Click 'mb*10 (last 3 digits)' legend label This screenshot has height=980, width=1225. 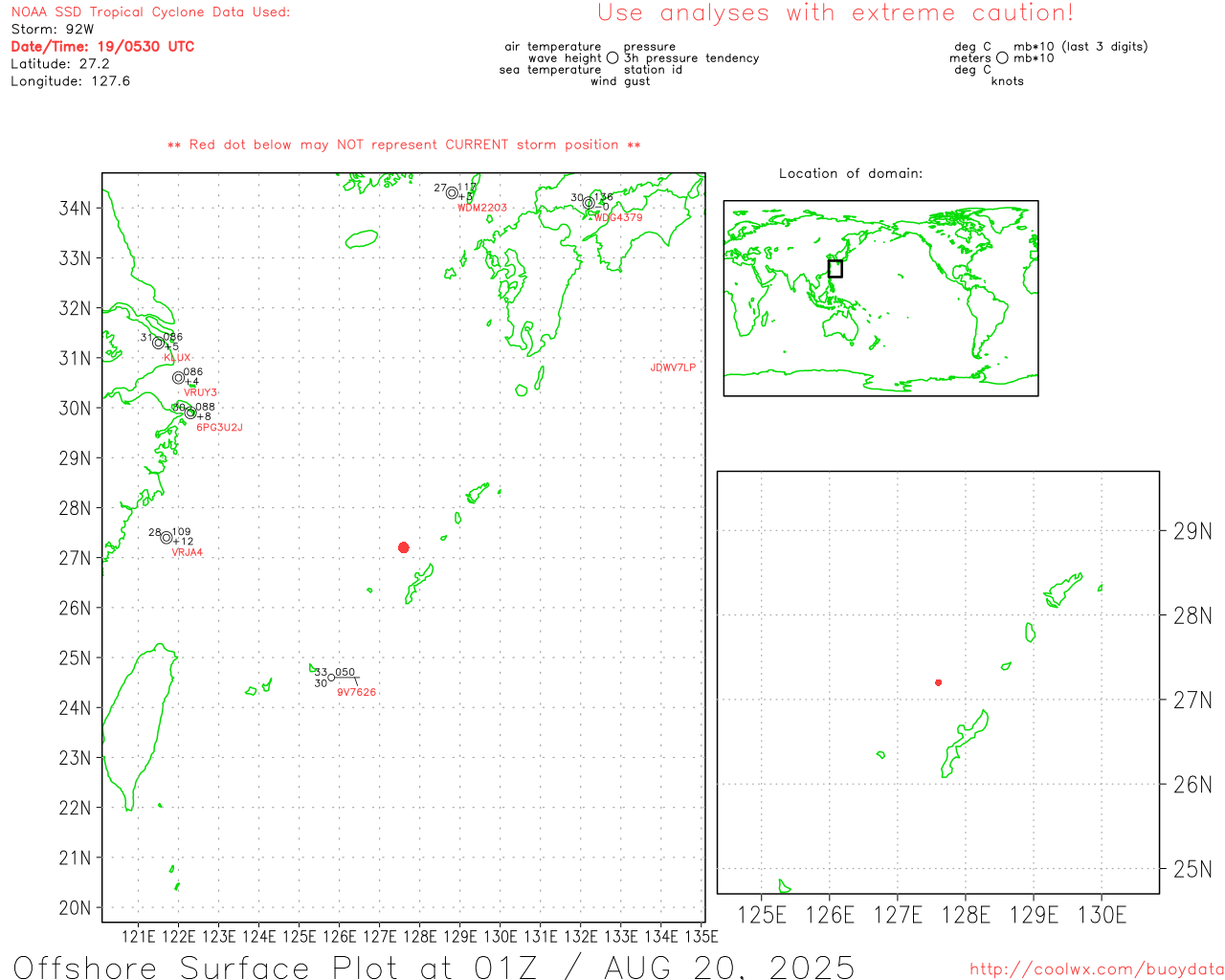[1080, 47]
